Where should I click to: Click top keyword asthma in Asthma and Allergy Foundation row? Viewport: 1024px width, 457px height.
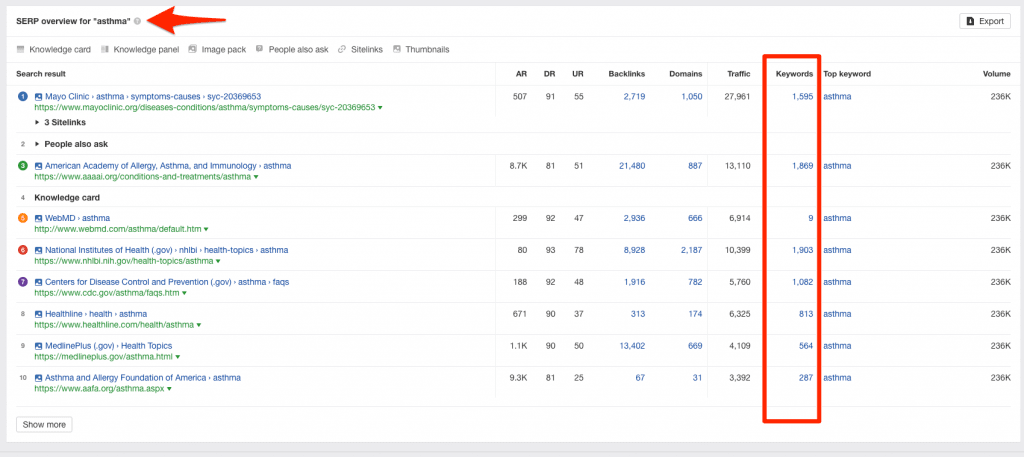coord(837,378)
